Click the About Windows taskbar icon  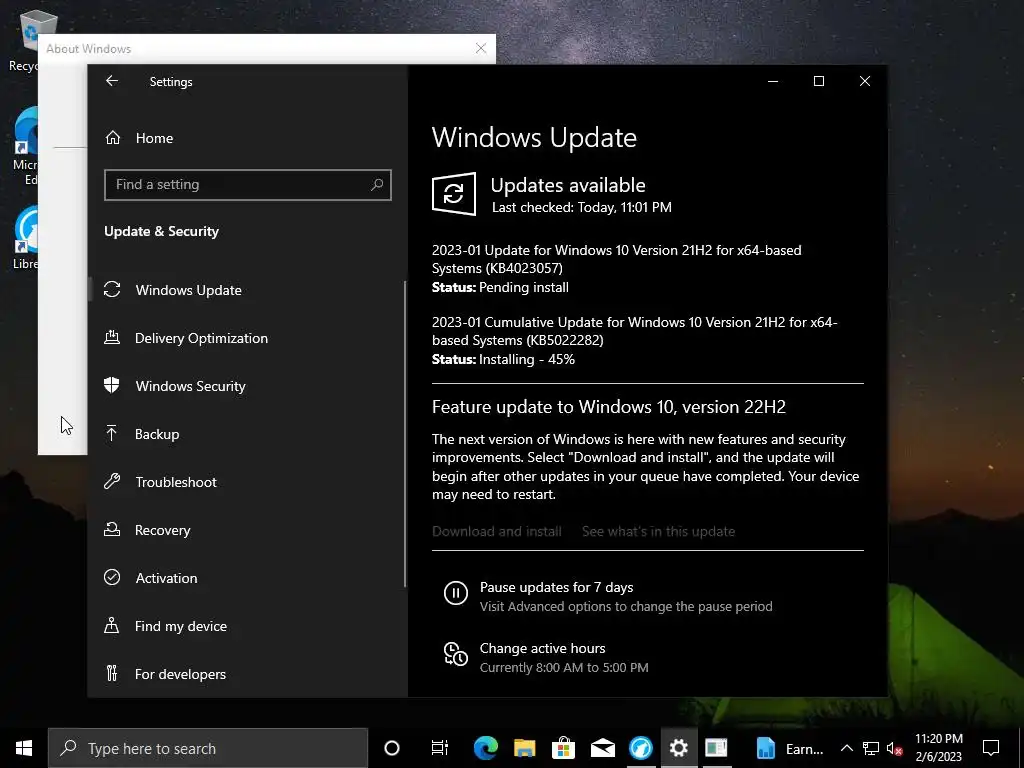[716, 748]
